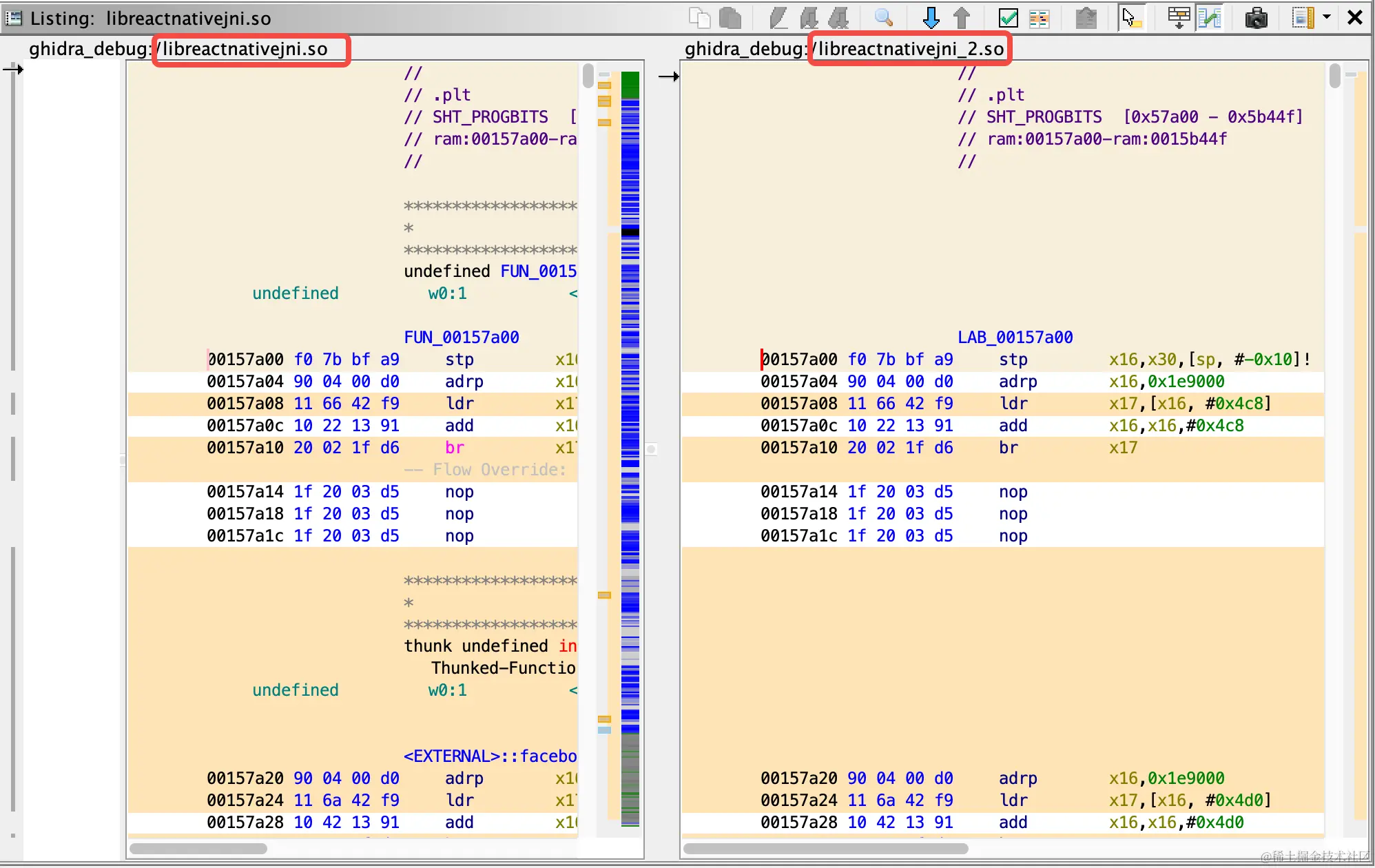Click address 00157a04 in the left listing
This screenshot has width=1375, height=868.
(x=245, y=382)
